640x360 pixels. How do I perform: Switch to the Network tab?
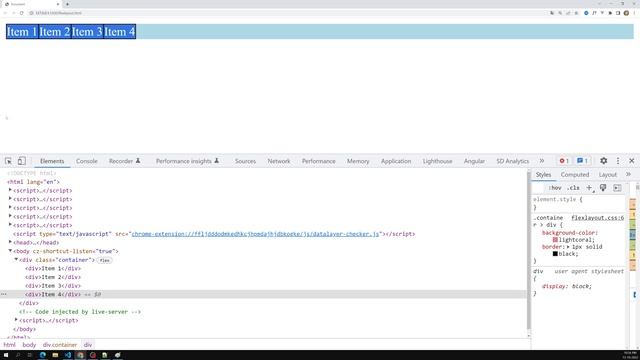click(x=279, y=161)
